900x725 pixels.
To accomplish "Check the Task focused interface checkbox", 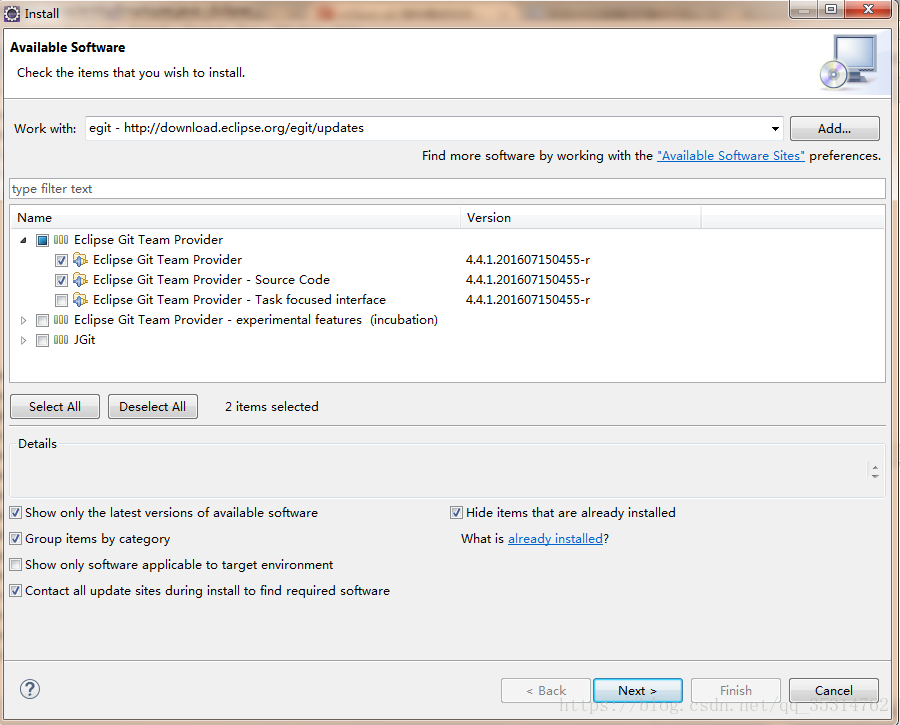I will (61, 300).
